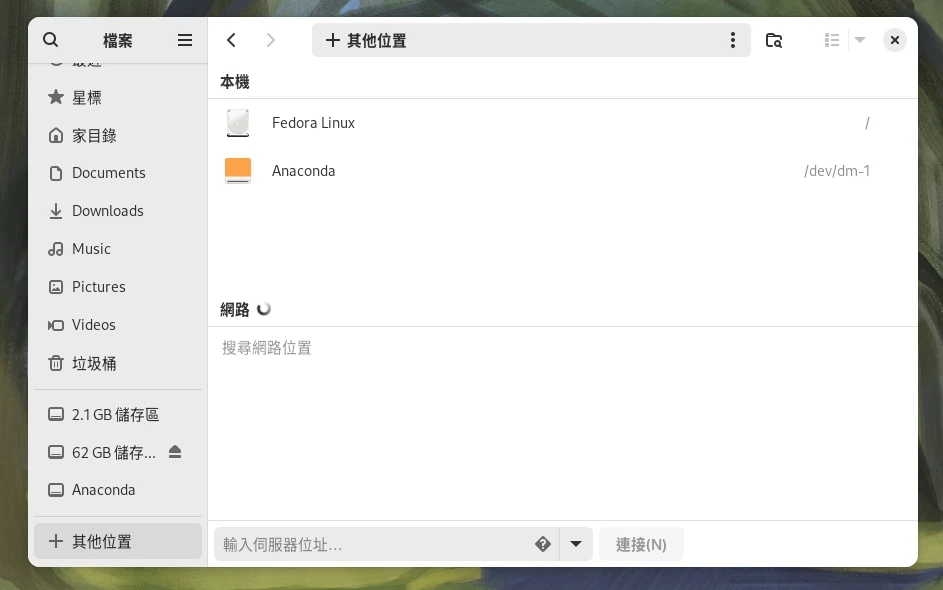
Task: Select 星標 starred in sidebar
Action: (87, 97)
